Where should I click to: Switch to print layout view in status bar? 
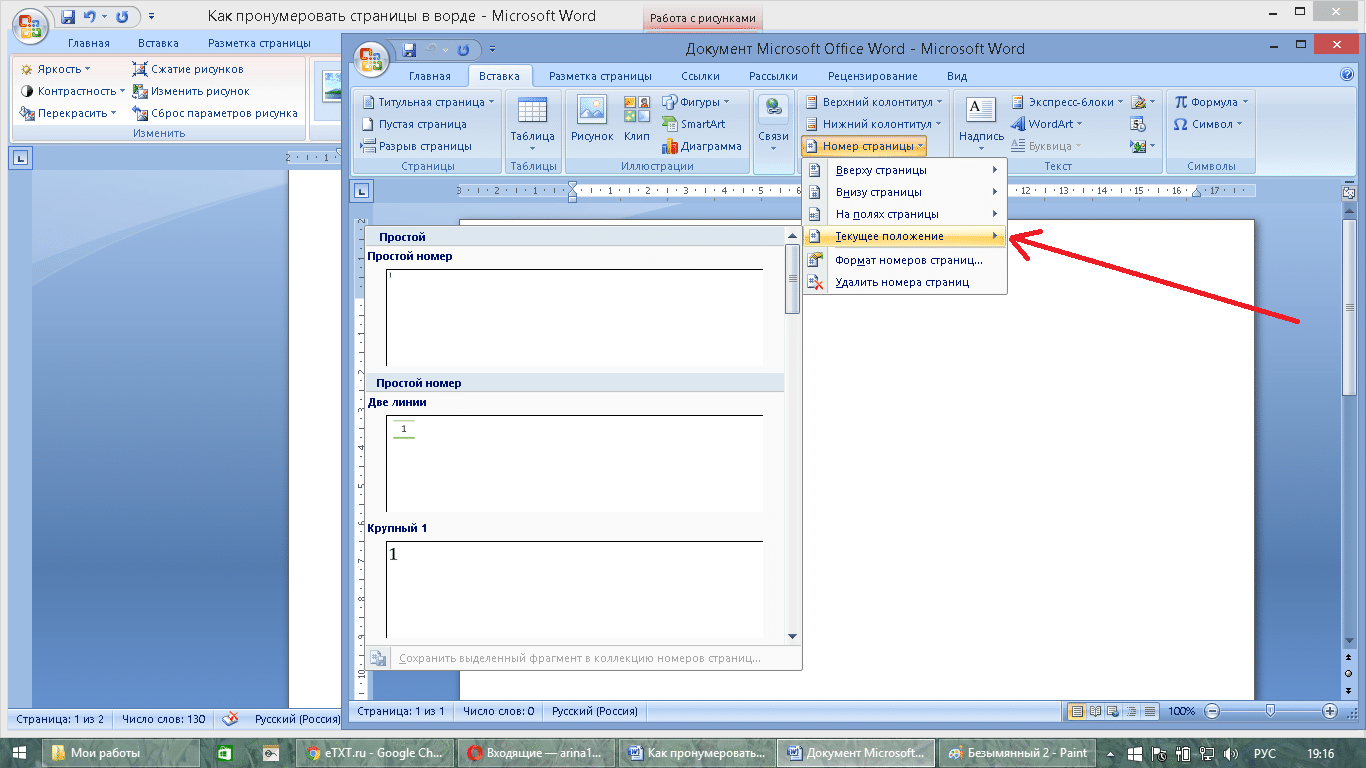coord(1078,711)
